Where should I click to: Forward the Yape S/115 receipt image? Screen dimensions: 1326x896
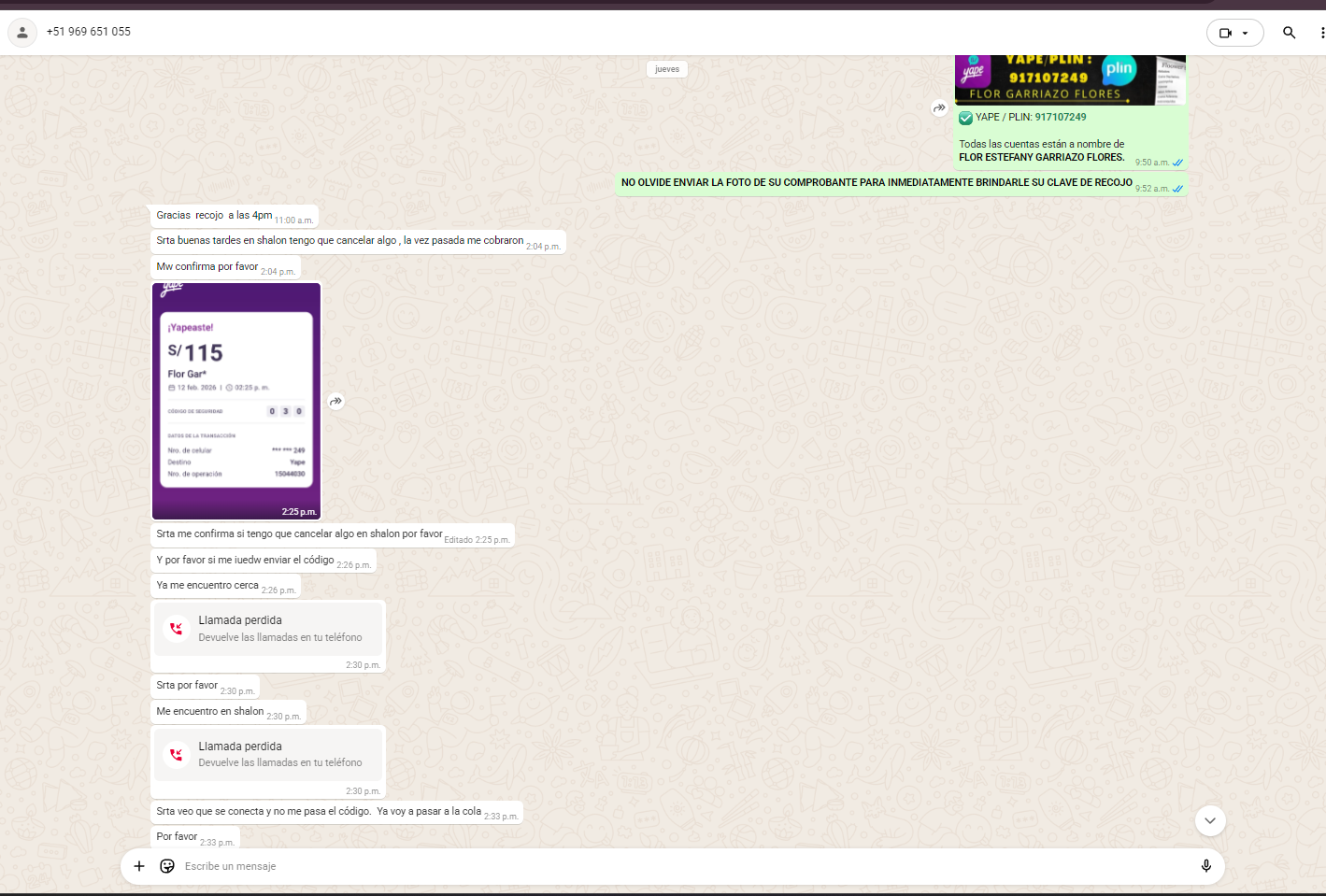pyautogui.click(x=335, y=402)
